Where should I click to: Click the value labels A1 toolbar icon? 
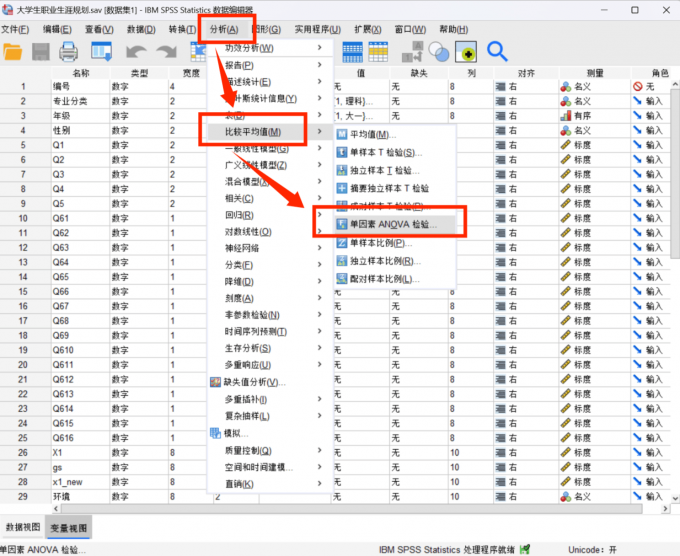[412, 52]
